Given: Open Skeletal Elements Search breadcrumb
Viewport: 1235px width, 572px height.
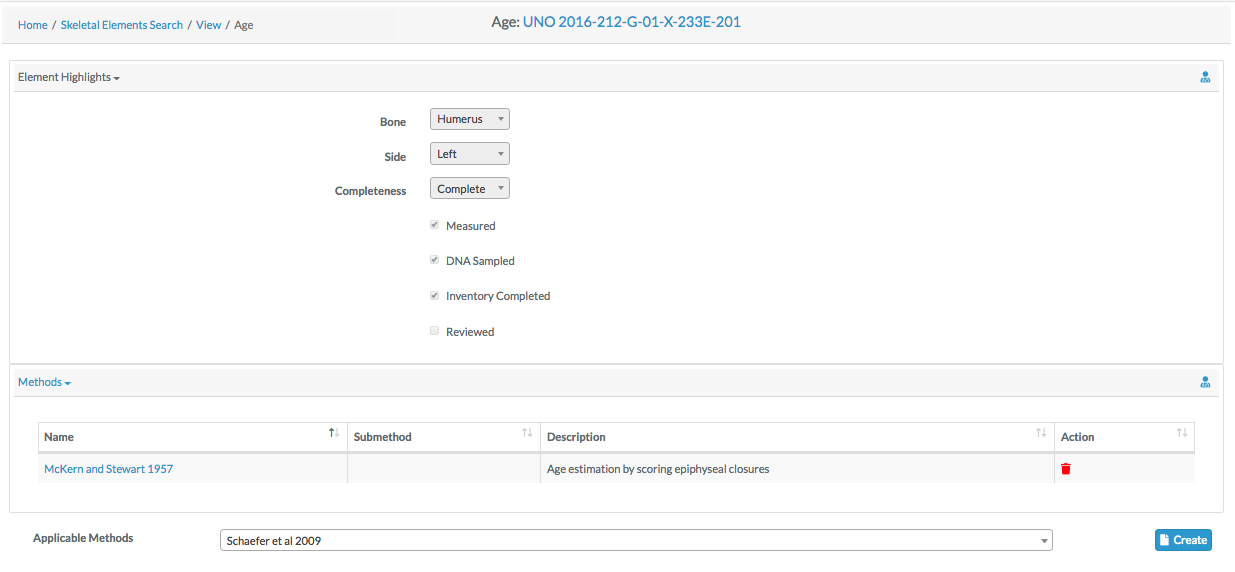Looking at the screenshot, I should 122,25.
